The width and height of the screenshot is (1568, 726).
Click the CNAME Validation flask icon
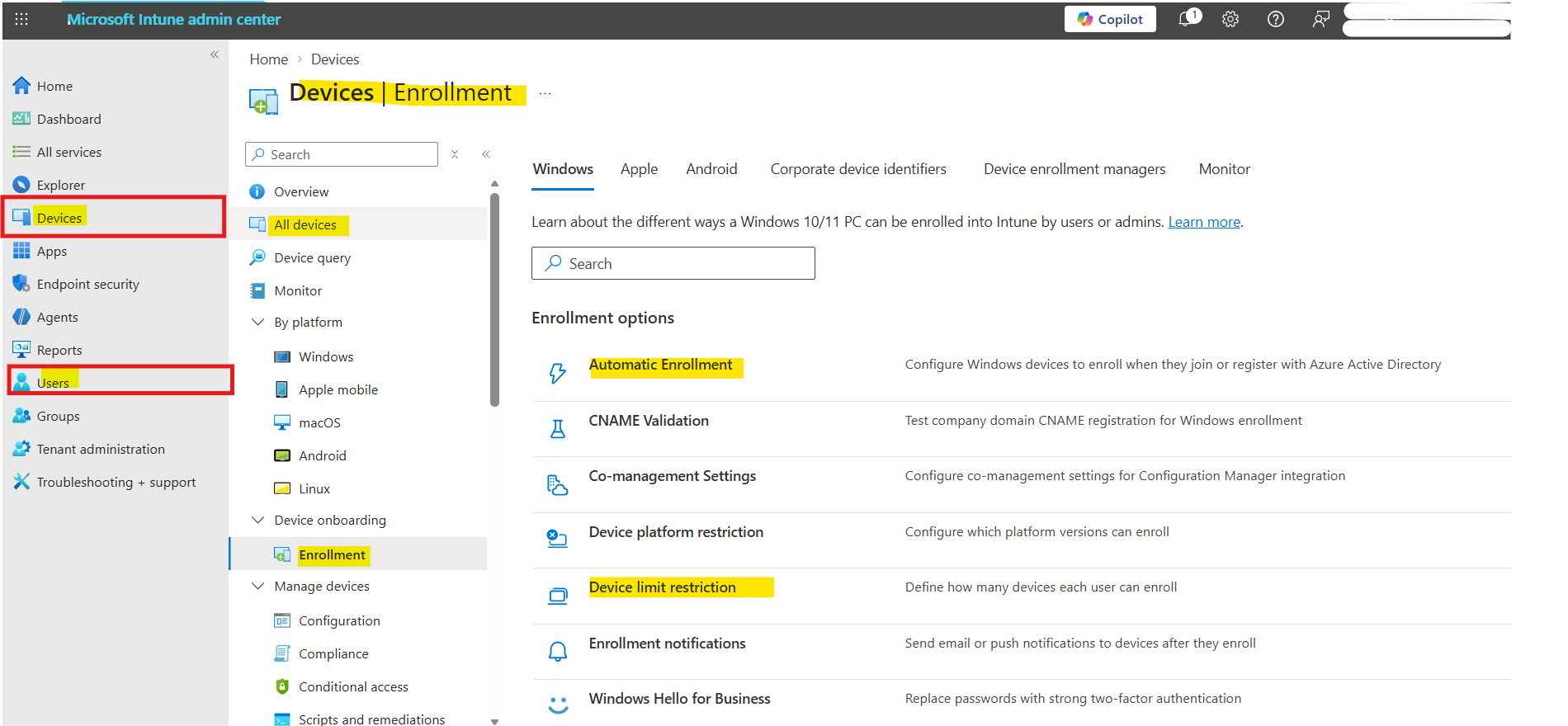click(x=558, y=429)
